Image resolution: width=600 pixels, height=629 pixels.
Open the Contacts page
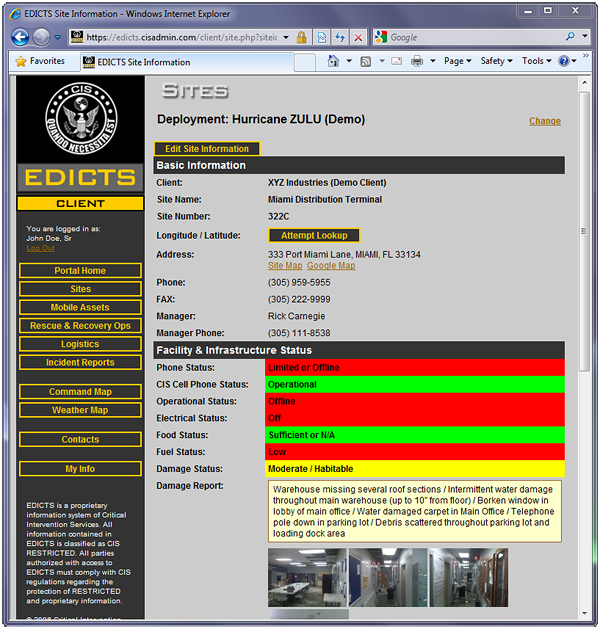click(80, 440)
